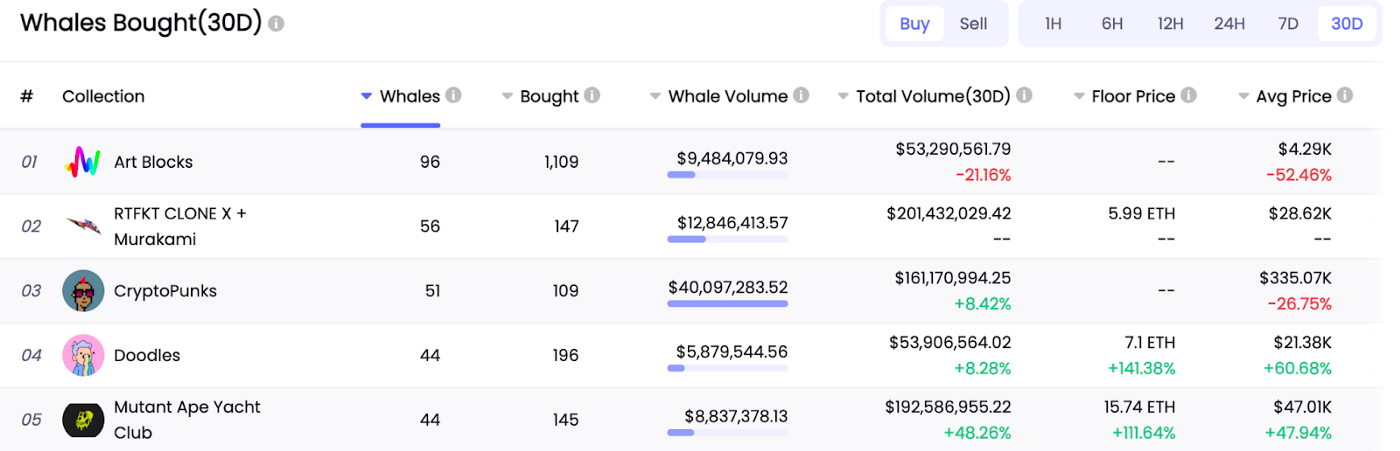
Task: Click the +60.68% average price change
Action: coord(1298,368)
